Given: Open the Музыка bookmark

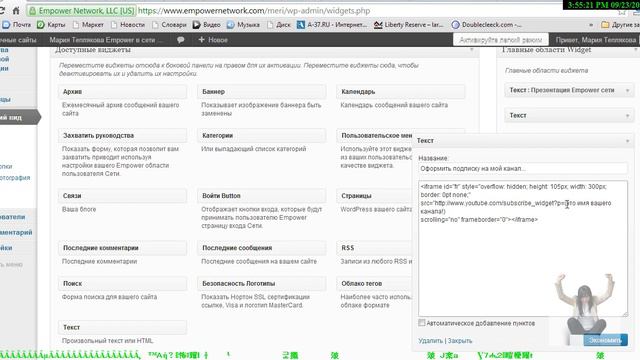Looking at the screenshot, I should point(243,25).
